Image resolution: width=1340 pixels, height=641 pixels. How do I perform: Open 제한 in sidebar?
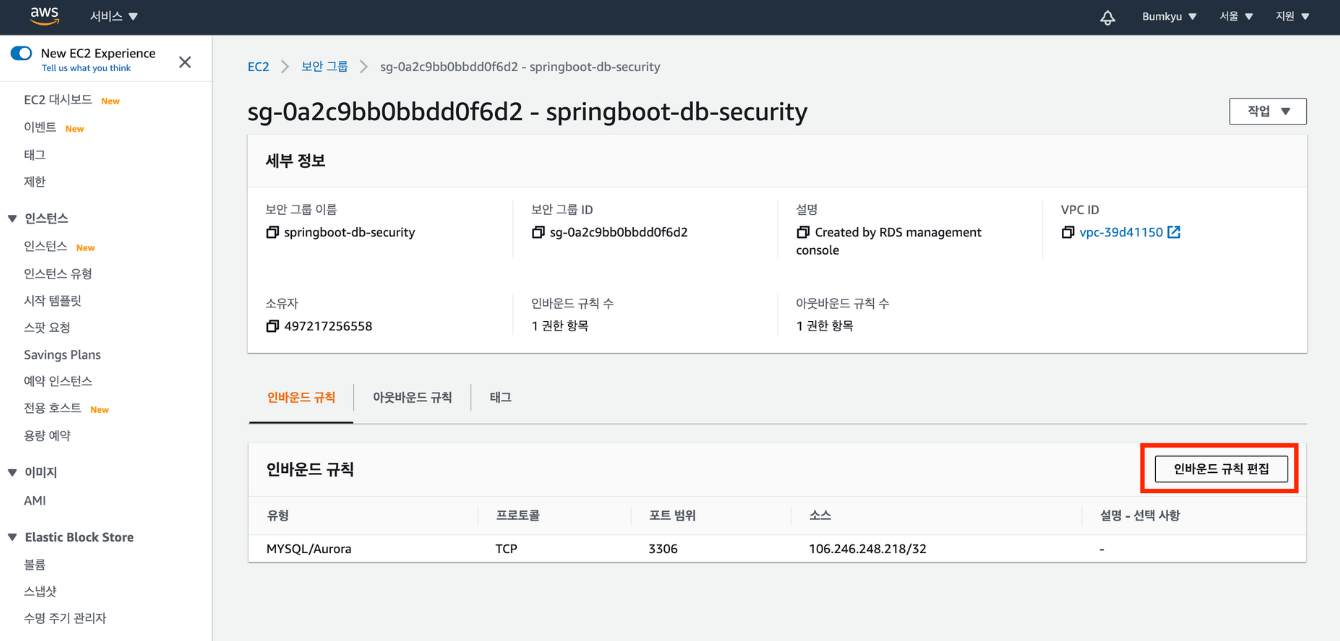point(34,182)
